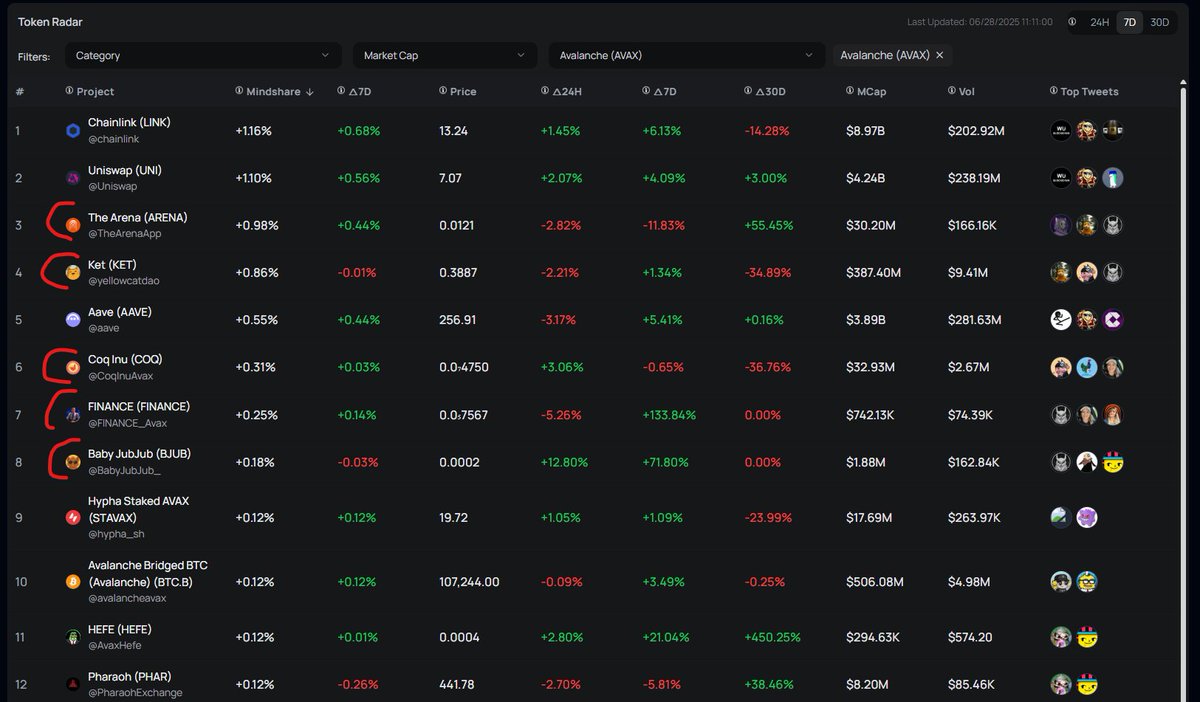Click the Uniswap (UNI) project logo
Screen dimensions: 1200x702
[x=72, y=178]
